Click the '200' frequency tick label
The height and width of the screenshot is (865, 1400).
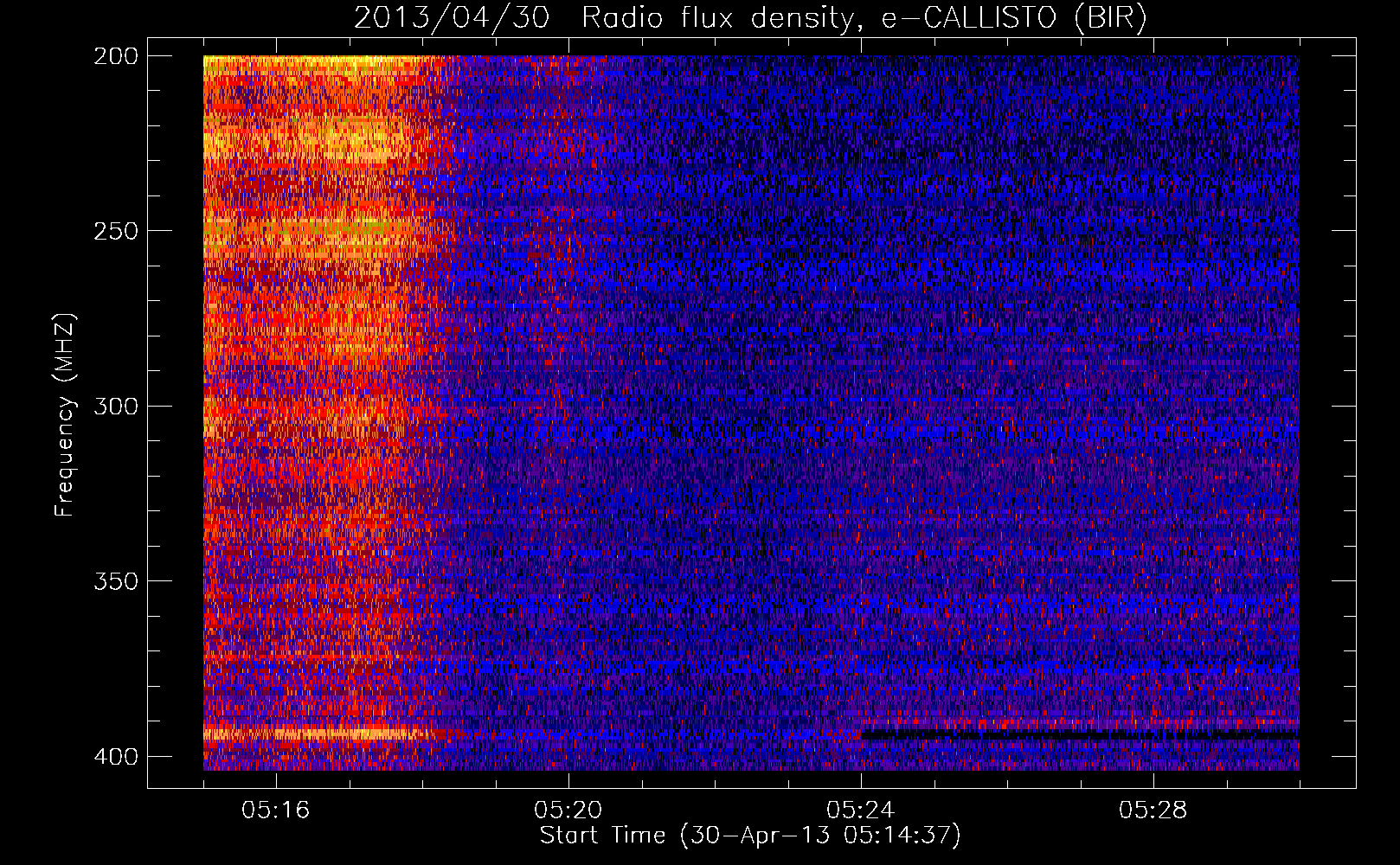(x=115, y=56)
